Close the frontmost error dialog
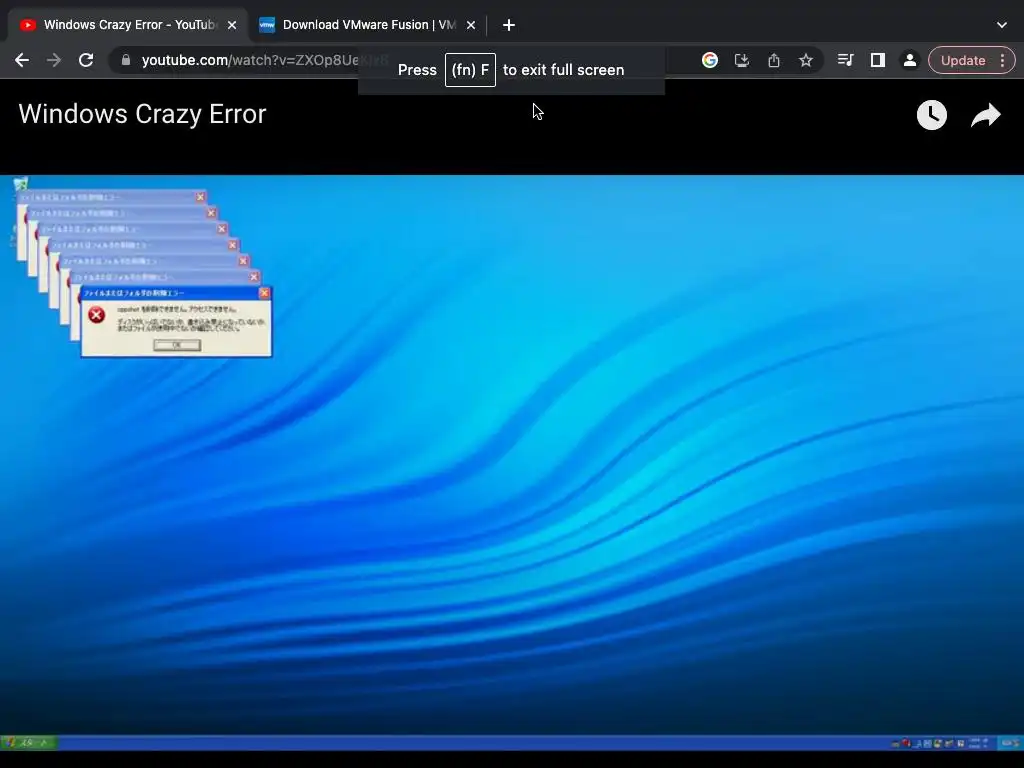The width and height of the screenshot is (1024, 768). pos(264,293)
